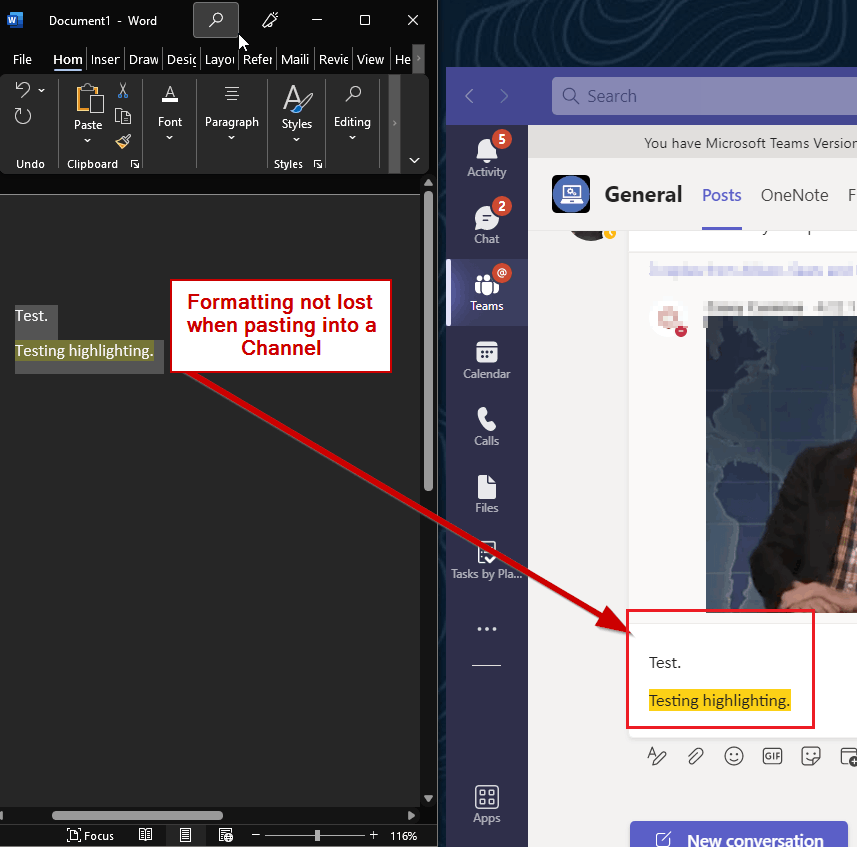This screenshot has width=857, height=847.
Task: Select Teams icon in sidebar
Action: pos(486,290)
